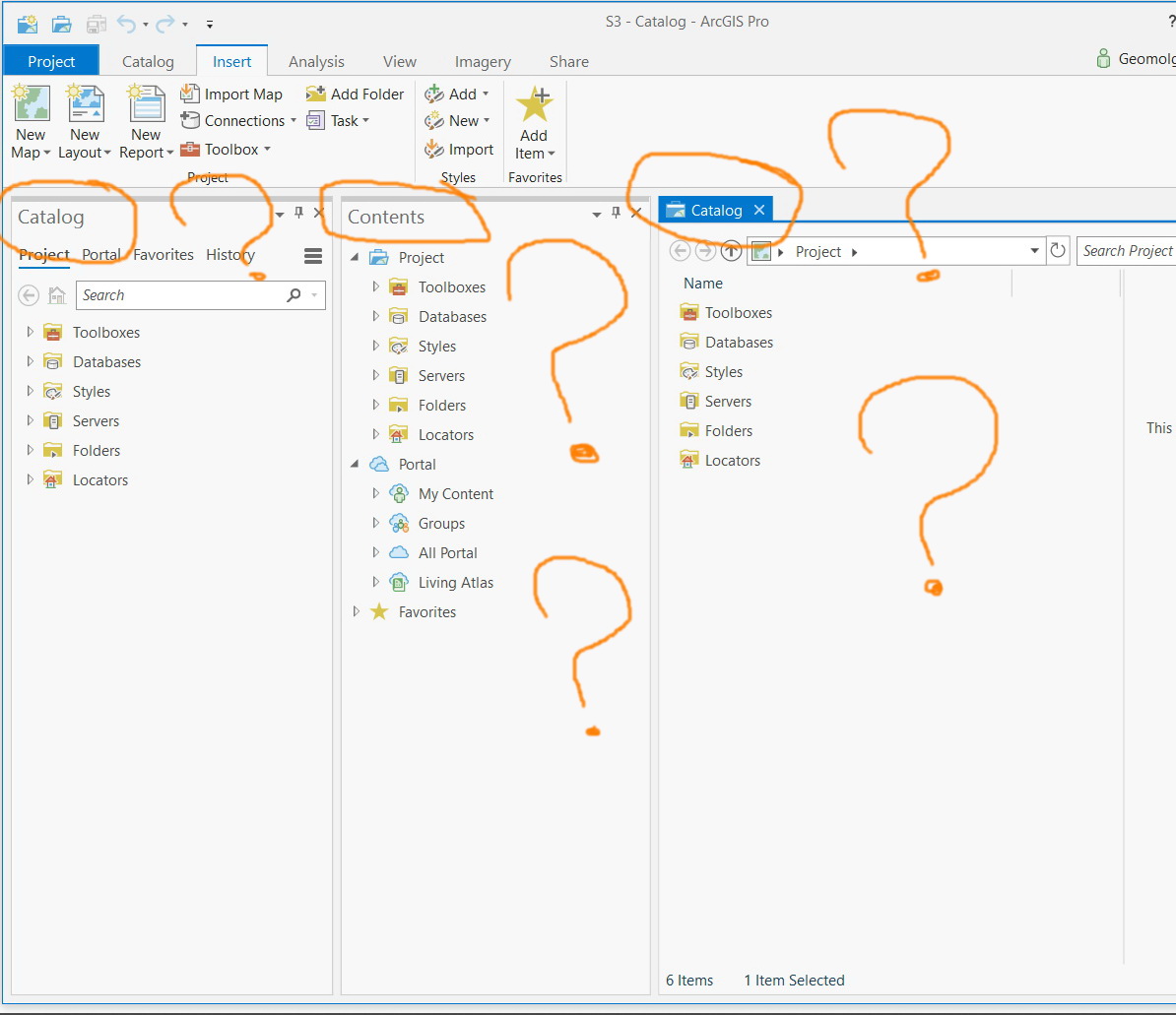Screen dimensions: 1176x1015
Task: Collapse the Portal node in Contents
Action: coord(355,464)
